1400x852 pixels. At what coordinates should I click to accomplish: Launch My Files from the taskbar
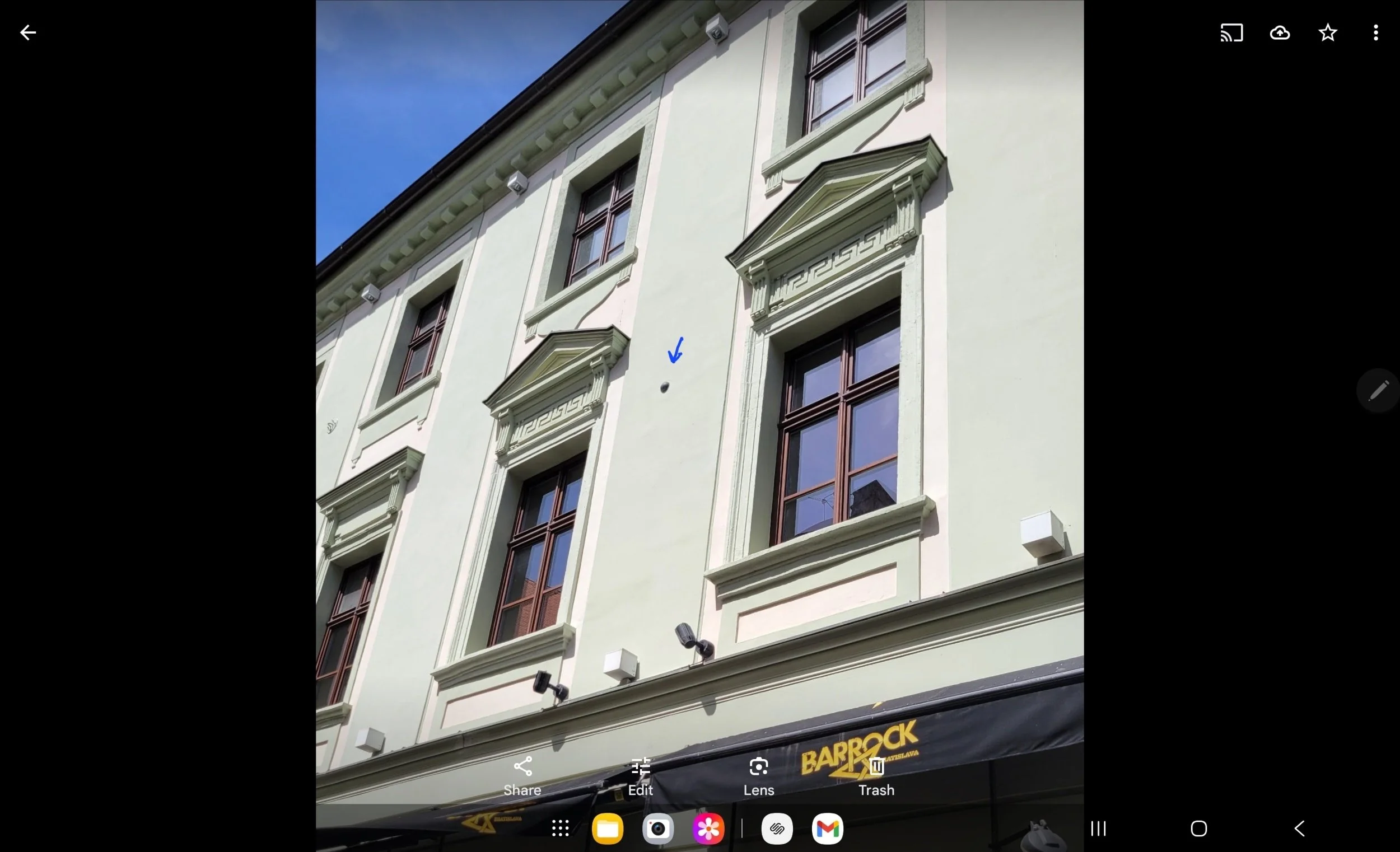(608, 828)
